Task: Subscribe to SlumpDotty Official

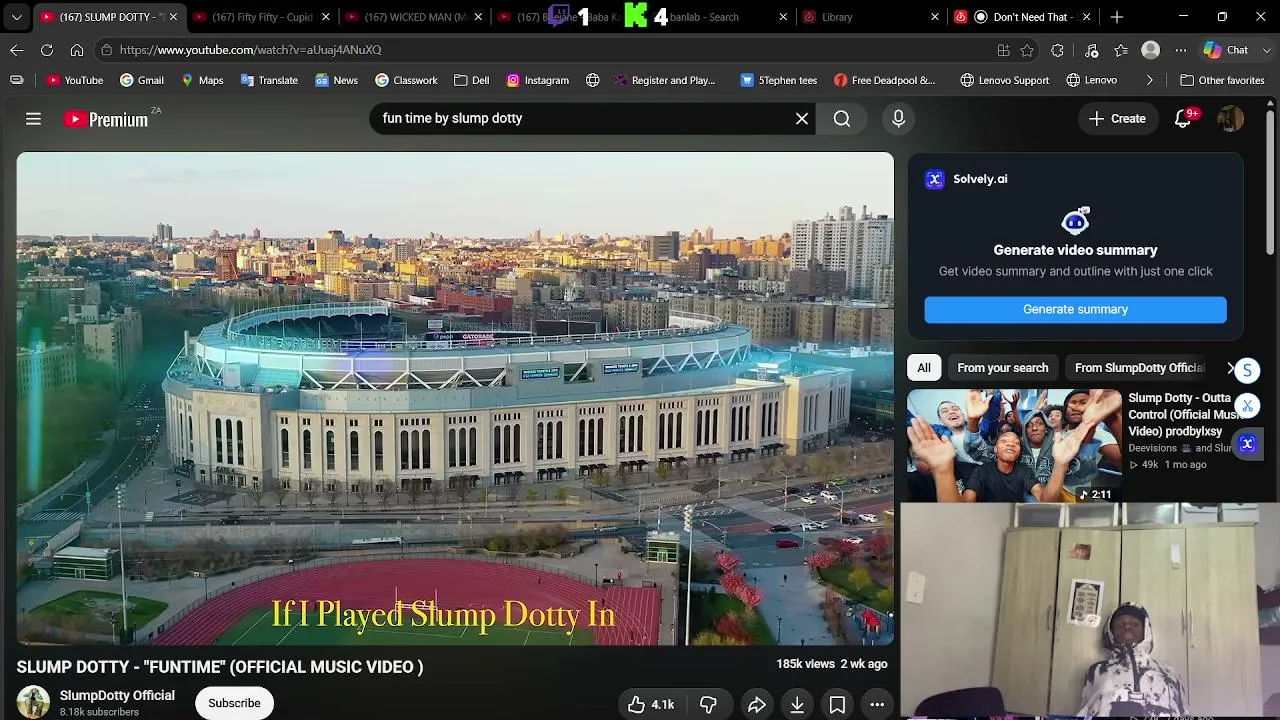Action: [x=234, y=703]
